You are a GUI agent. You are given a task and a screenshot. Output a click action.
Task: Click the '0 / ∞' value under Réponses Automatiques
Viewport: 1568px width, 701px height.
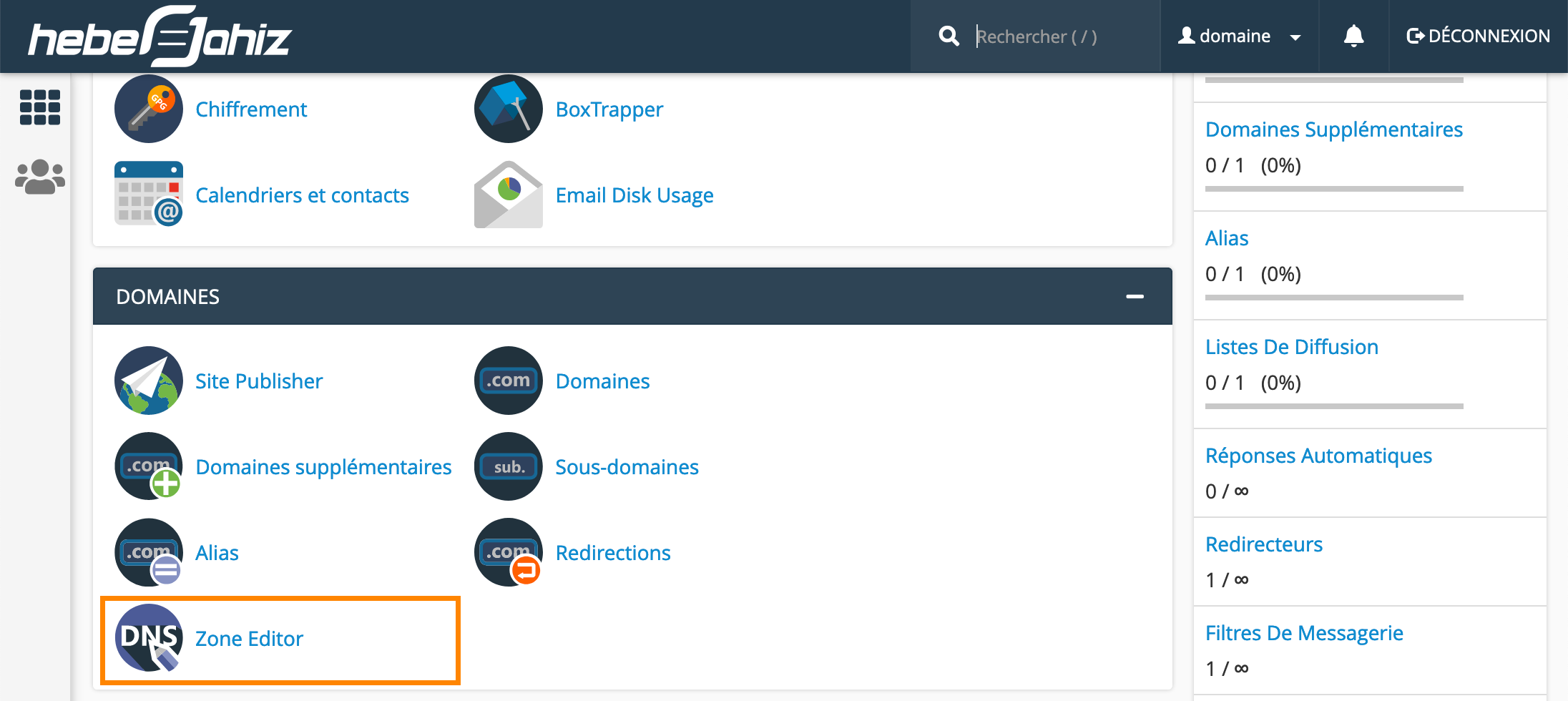tap(1227, 491)
